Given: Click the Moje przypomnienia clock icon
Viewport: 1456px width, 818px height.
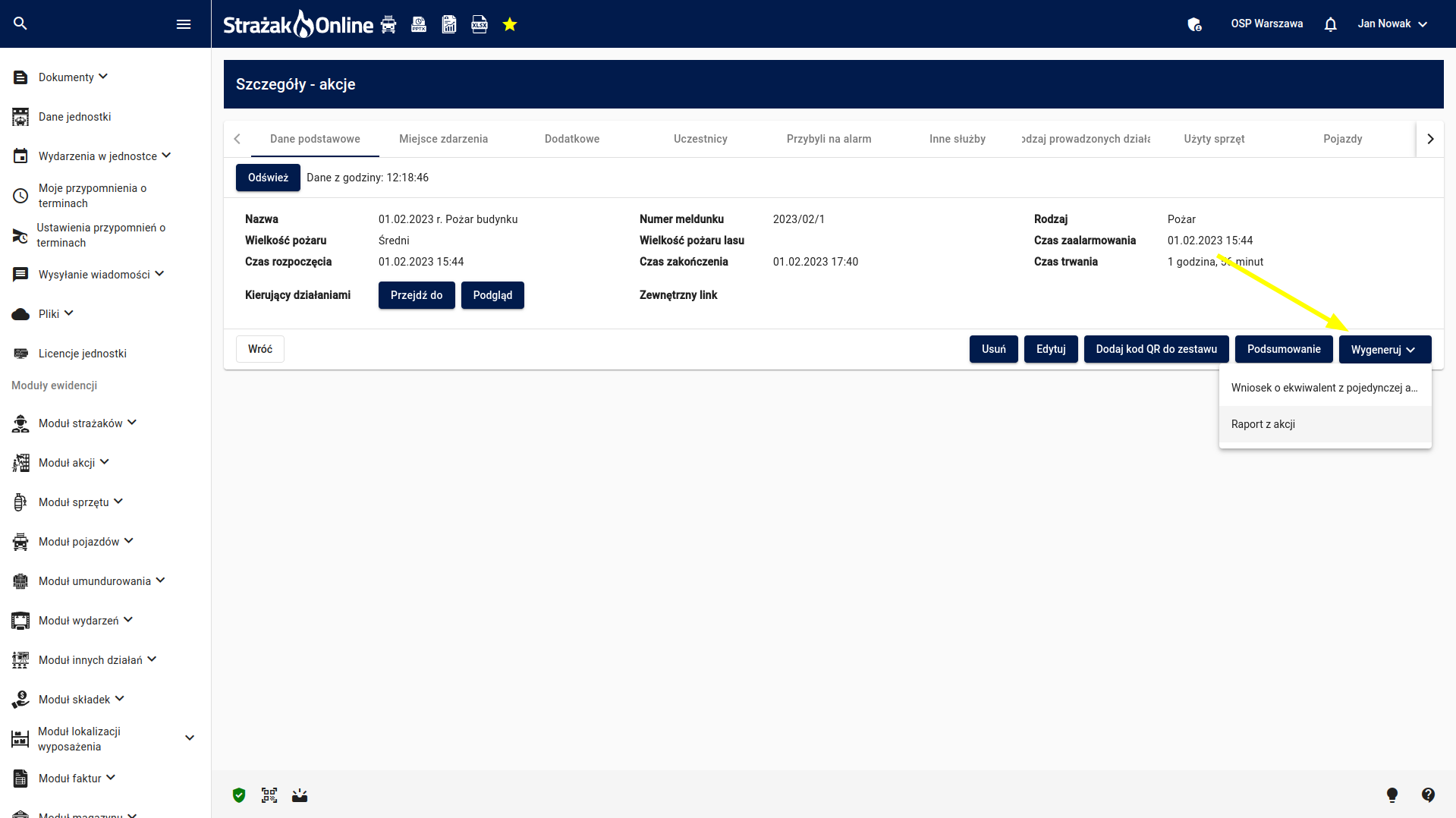Looking at the screenshot, I should [20, 196].
